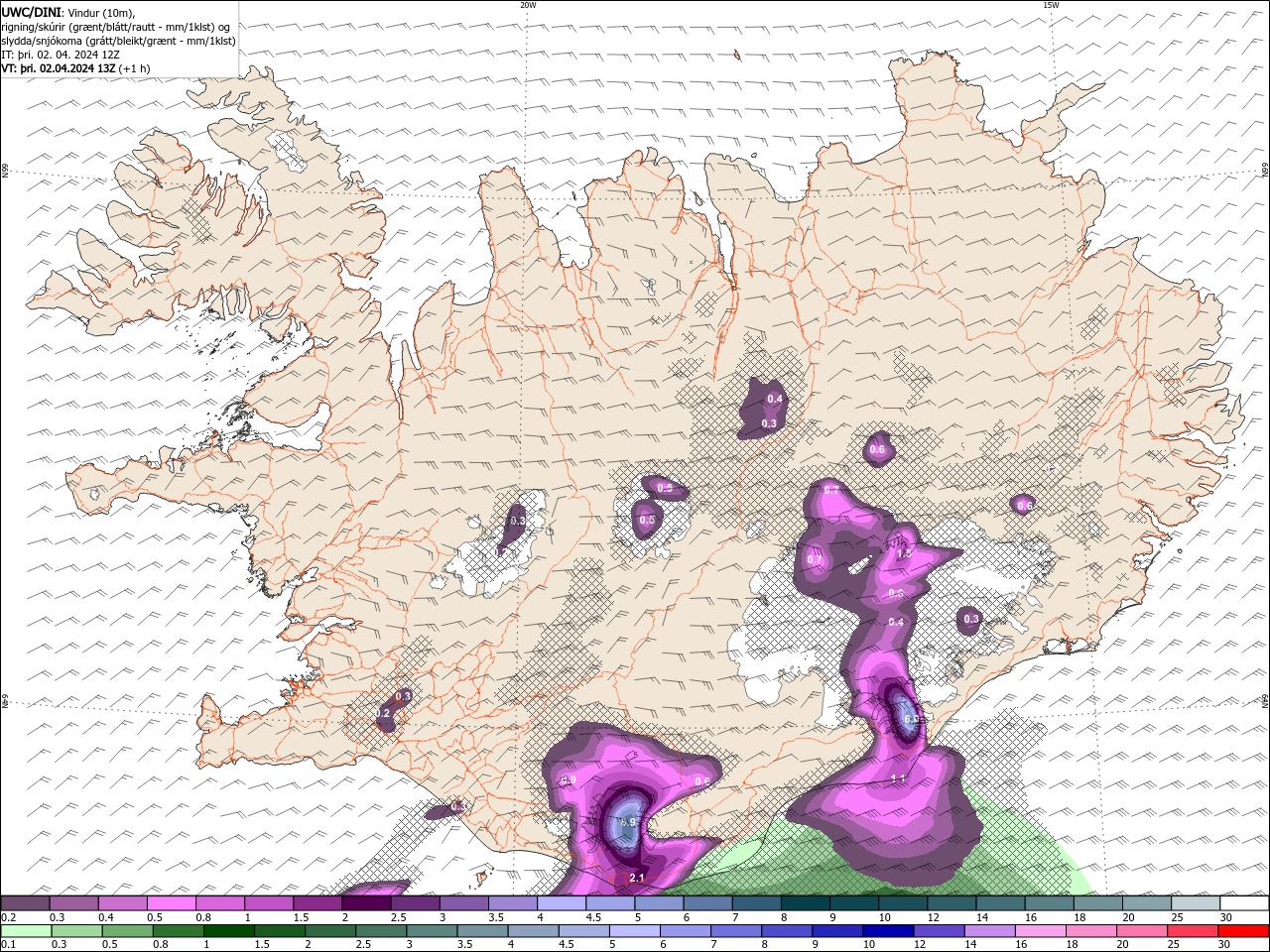Click the bright pink snow-scale swatch between 0.5 and 0.8
The height and width of the screenshot is (952, 1270).
tap(171, 903)
